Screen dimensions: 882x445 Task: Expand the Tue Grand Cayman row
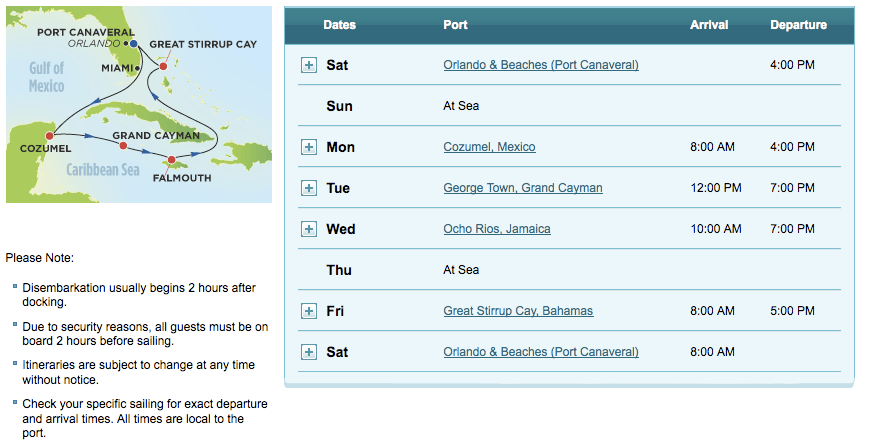(309, 188)
